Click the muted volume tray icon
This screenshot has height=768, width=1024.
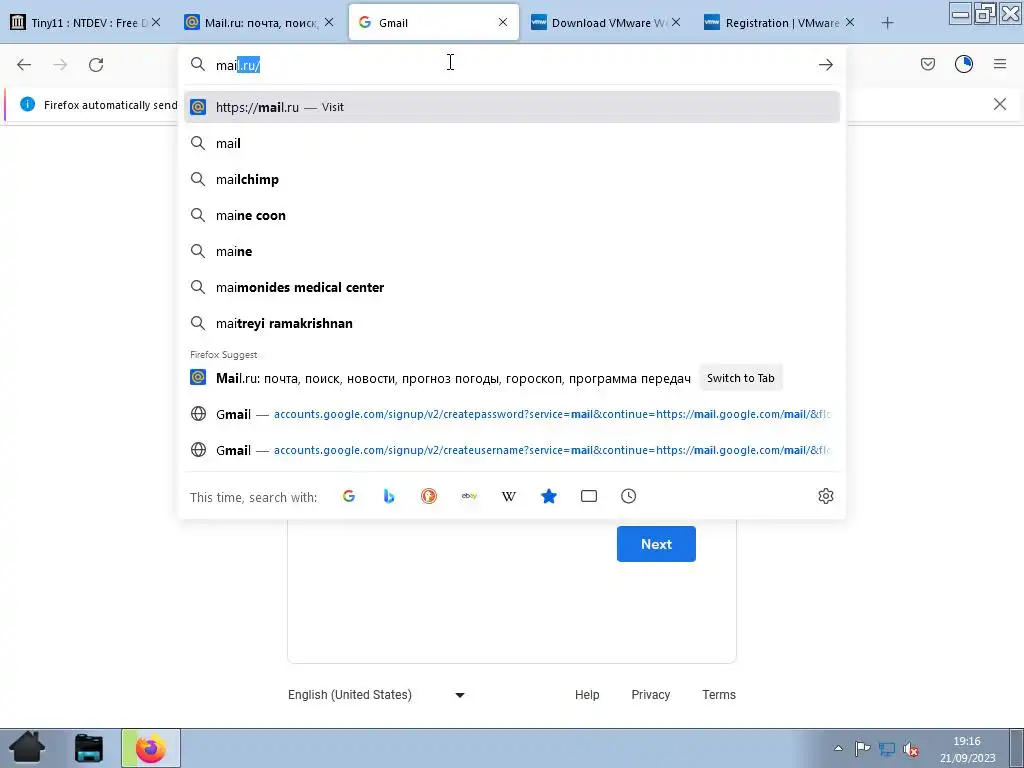(910, 749)
